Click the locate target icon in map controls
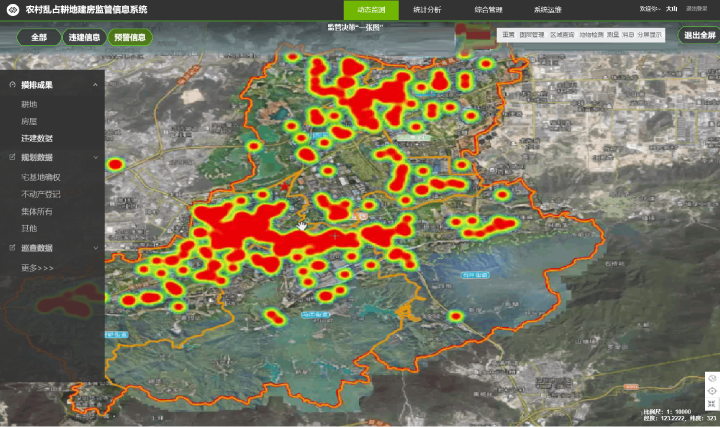Image resolution: width=720 pixels, height=427 pixels. [711, 391]
